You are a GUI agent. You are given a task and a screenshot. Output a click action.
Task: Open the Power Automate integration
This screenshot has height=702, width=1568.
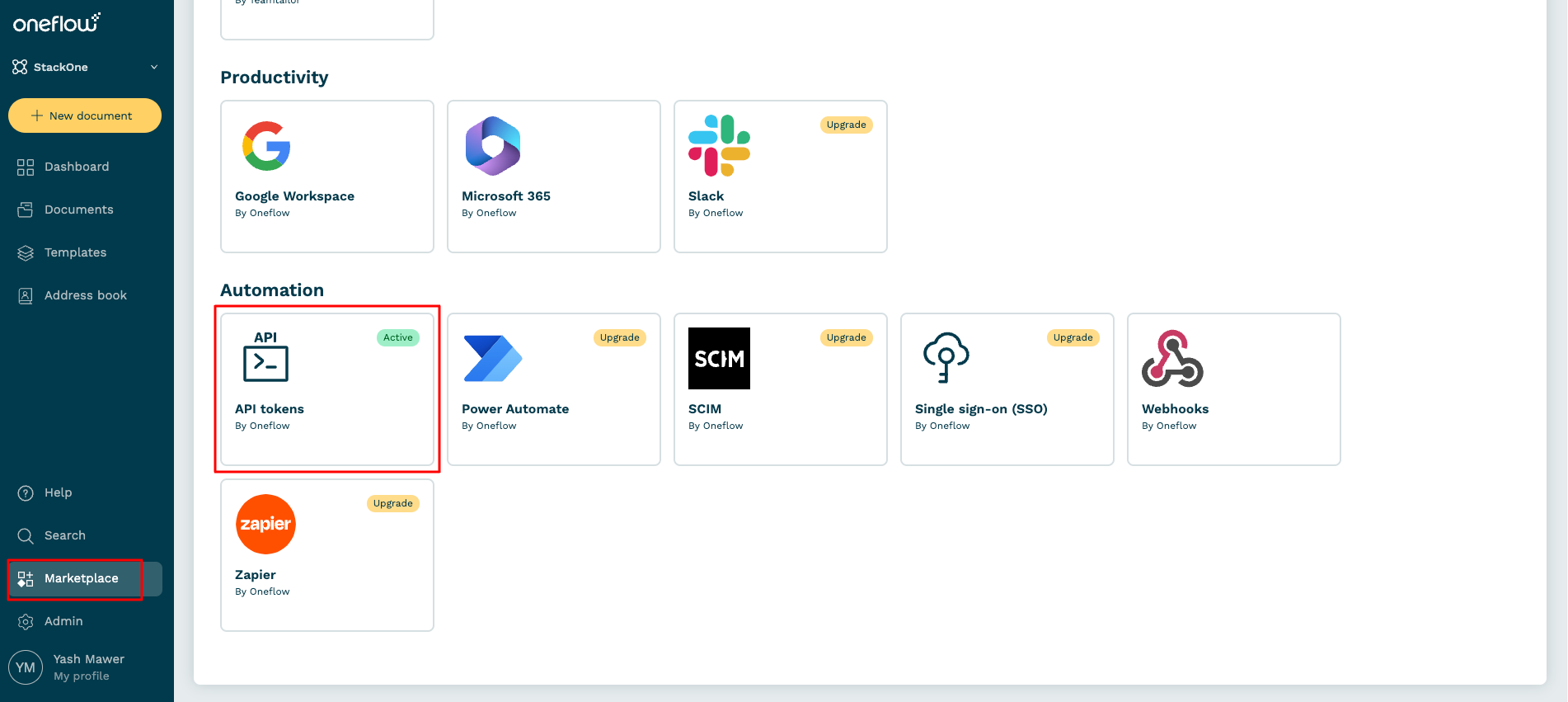pos(554,389)
